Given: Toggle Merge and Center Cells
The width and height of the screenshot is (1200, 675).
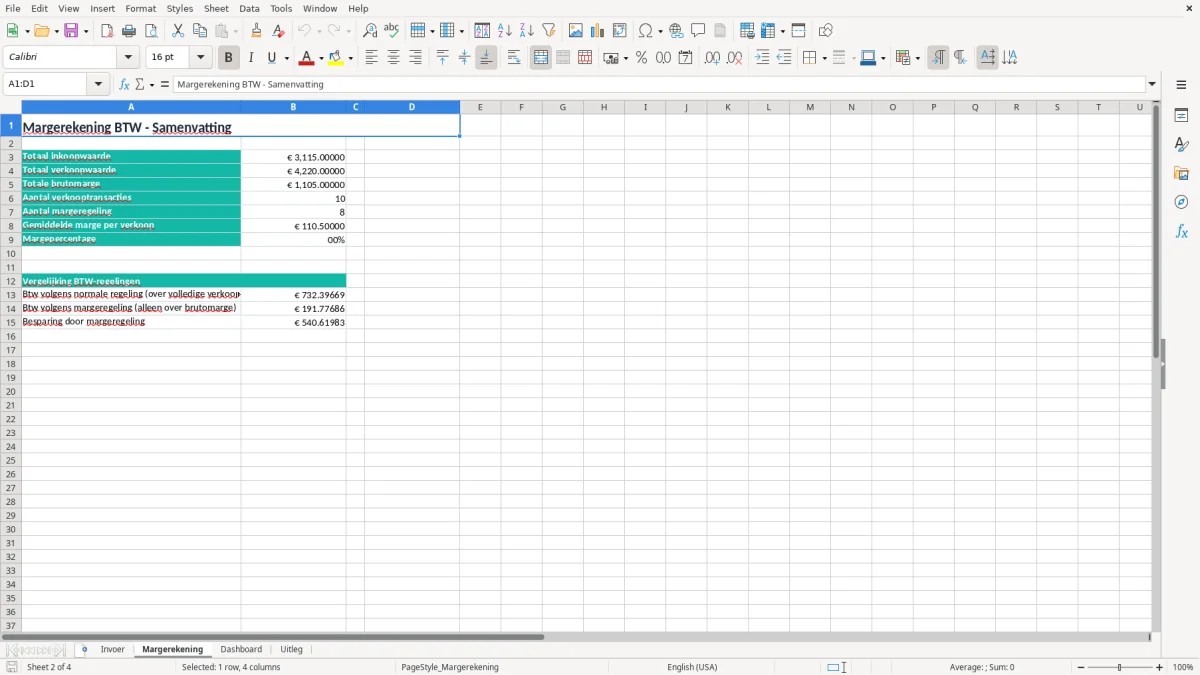Looking at the screenshot, I should coord(541,58).
